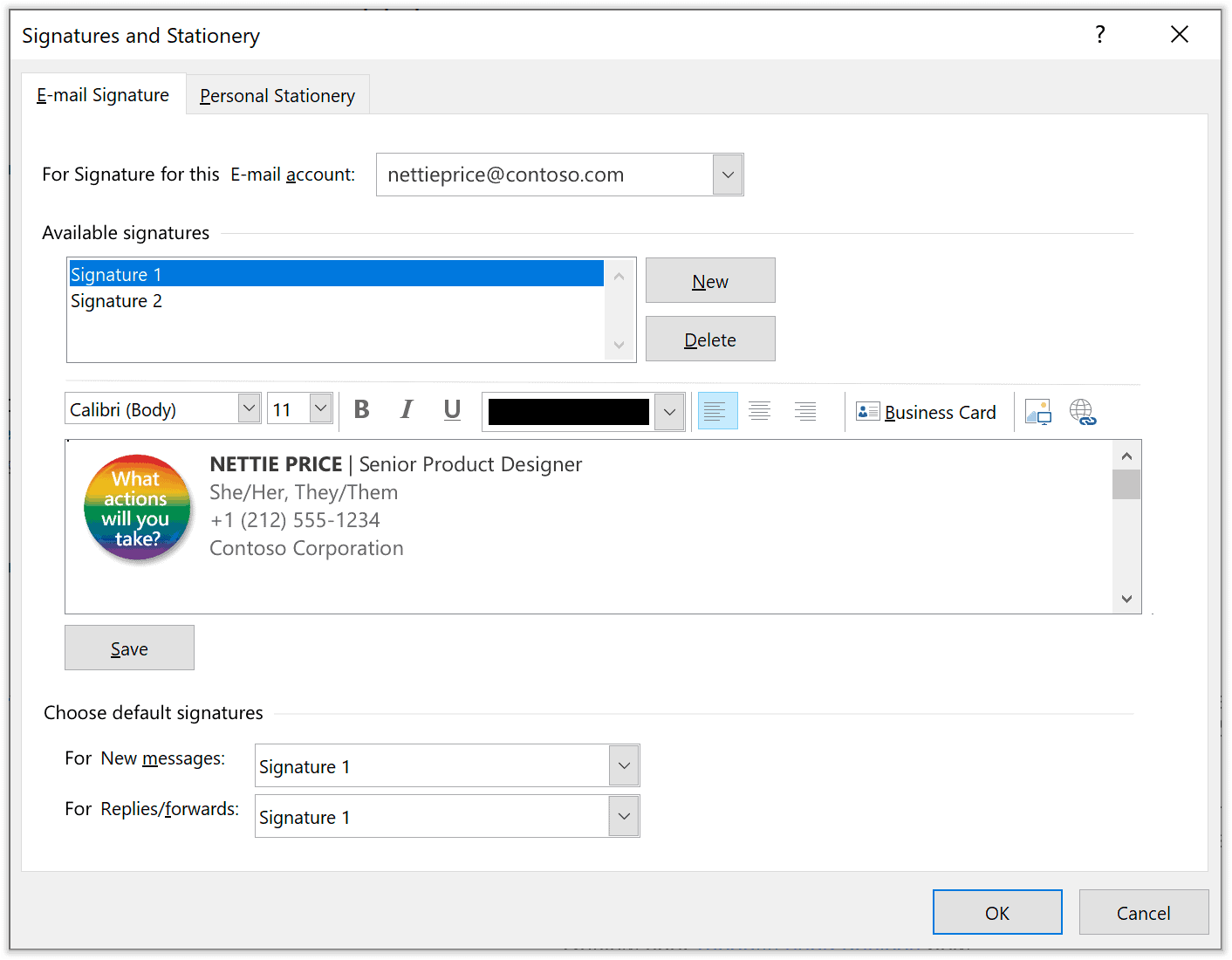Click the Contoso Corporation line
Image resolution: width=1232 pixels, height=960 pixels.
(x=306, y=548)
